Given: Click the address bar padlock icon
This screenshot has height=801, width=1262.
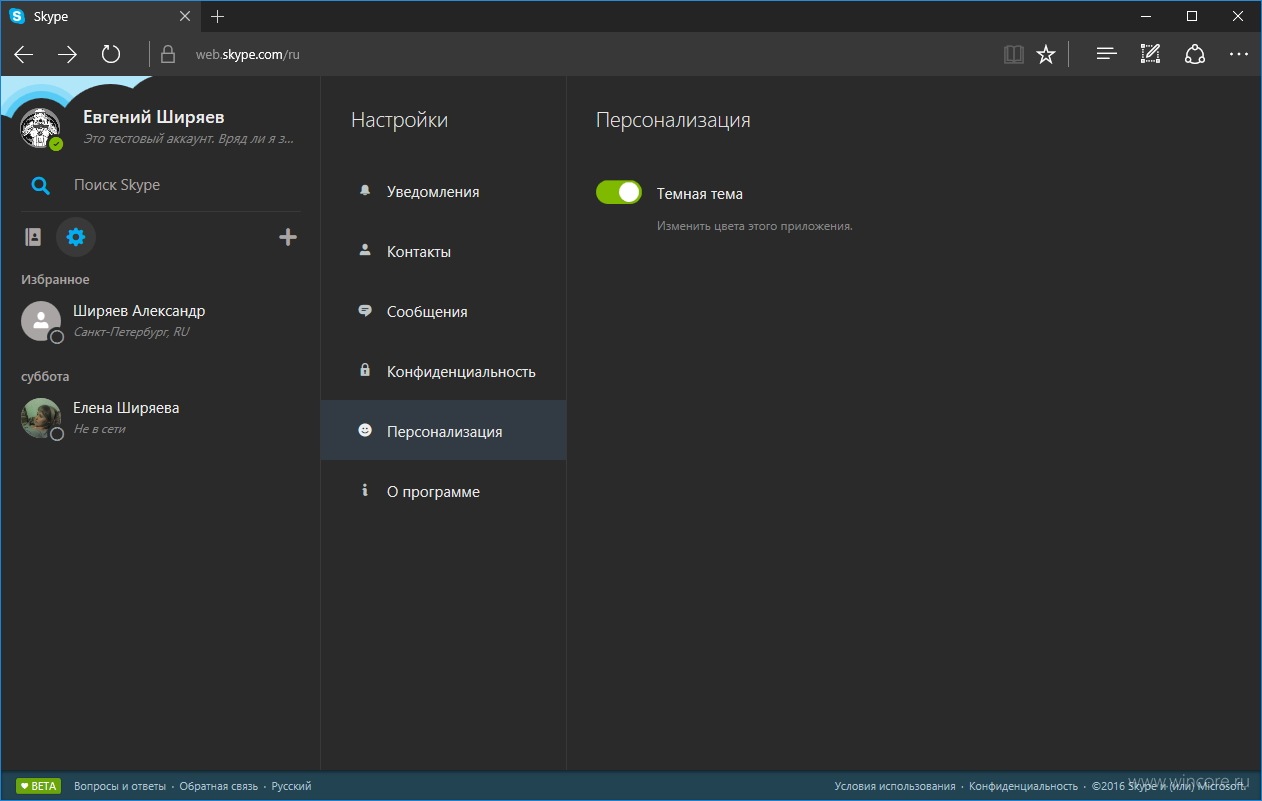Looking at the screenshot, I should click(x=168, y=54).
